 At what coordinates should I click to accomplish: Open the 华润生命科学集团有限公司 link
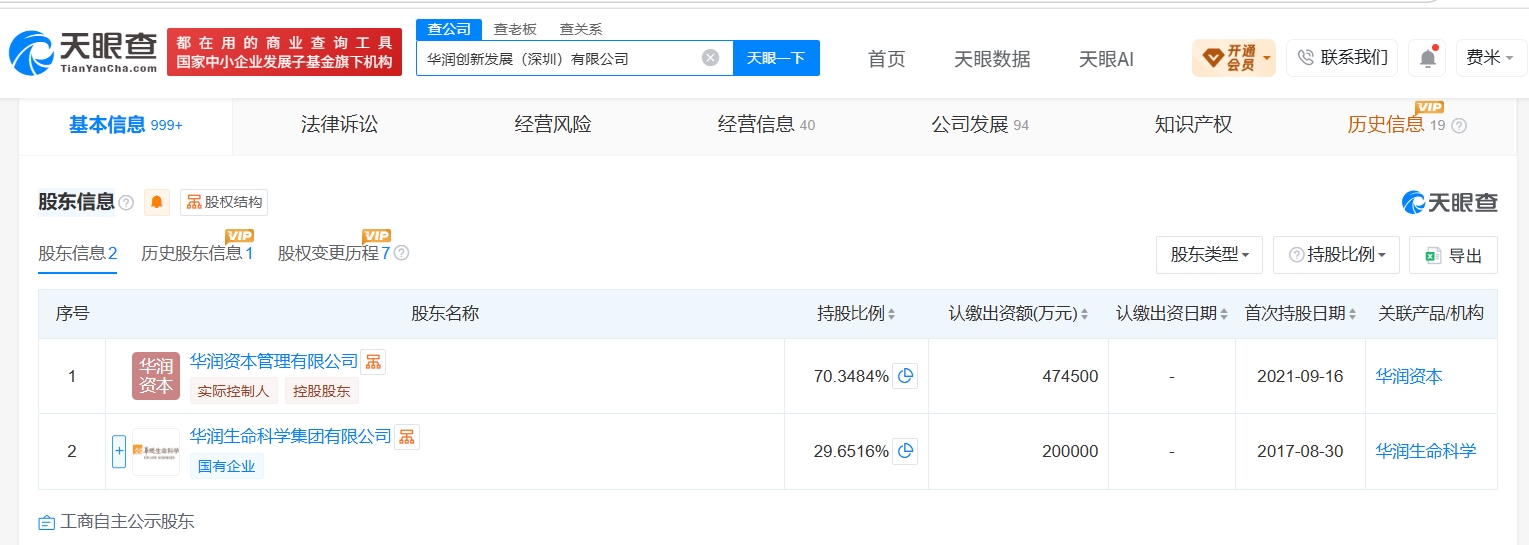[290, 436]
